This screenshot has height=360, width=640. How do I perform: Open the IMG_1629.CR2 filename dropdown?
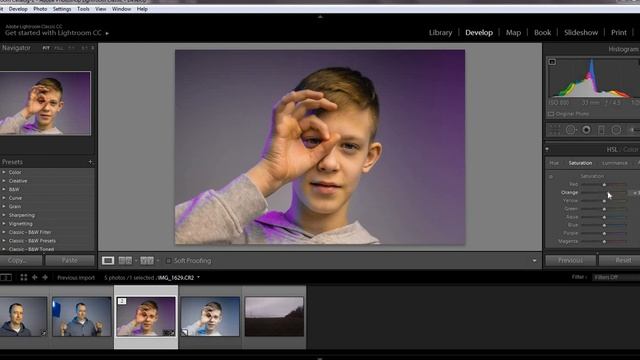click(x=198, y=278)
